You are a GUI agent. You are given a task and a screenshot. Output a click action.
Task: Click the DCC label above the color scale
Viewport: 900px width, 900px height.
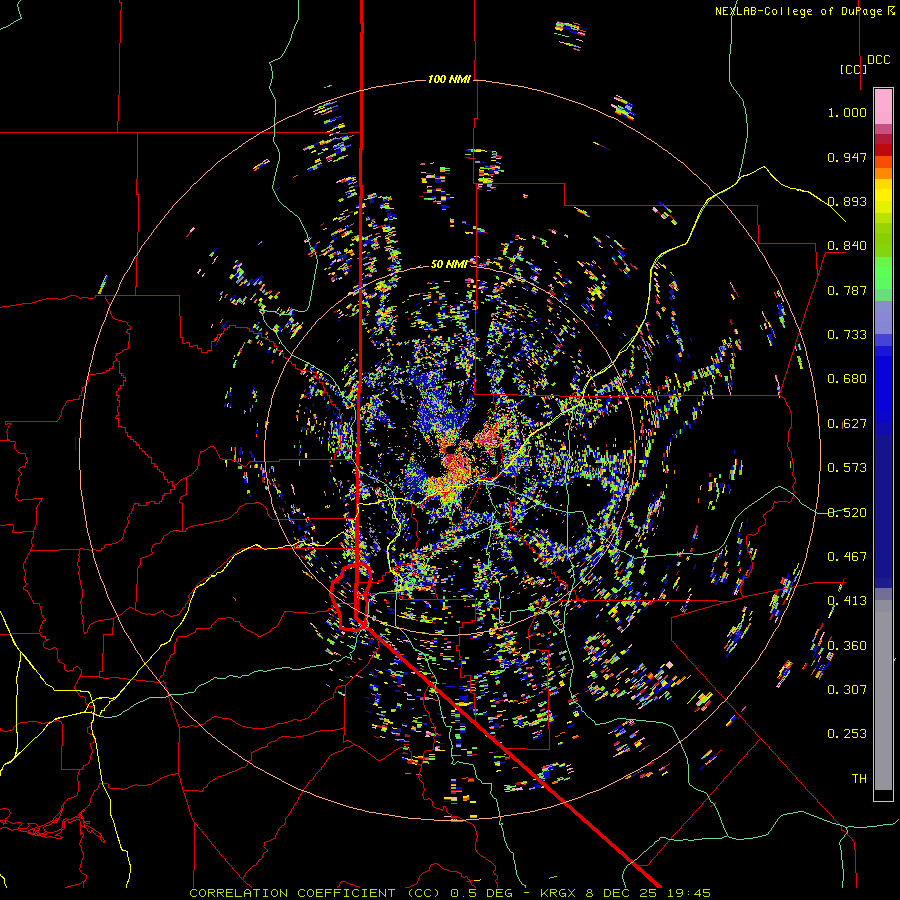click(x=878, y=60)
